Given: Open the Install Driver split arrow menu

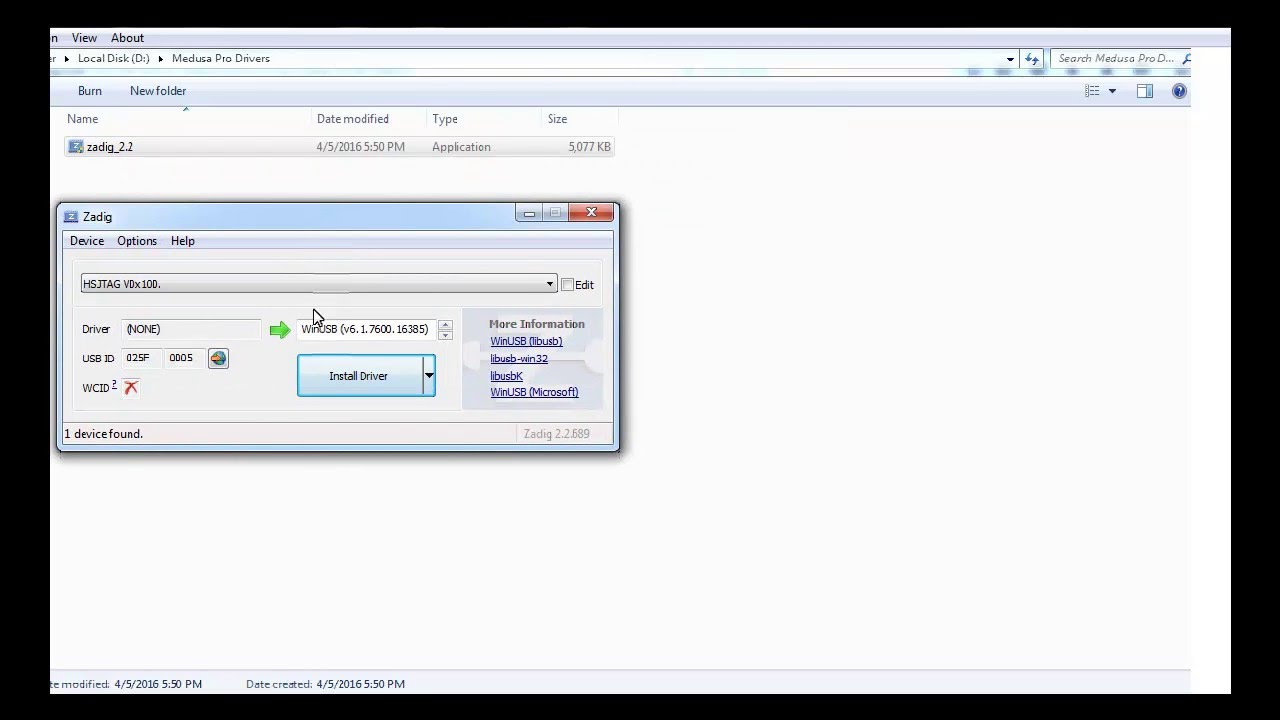Looking at the screenshot, I should pos(429,376).
